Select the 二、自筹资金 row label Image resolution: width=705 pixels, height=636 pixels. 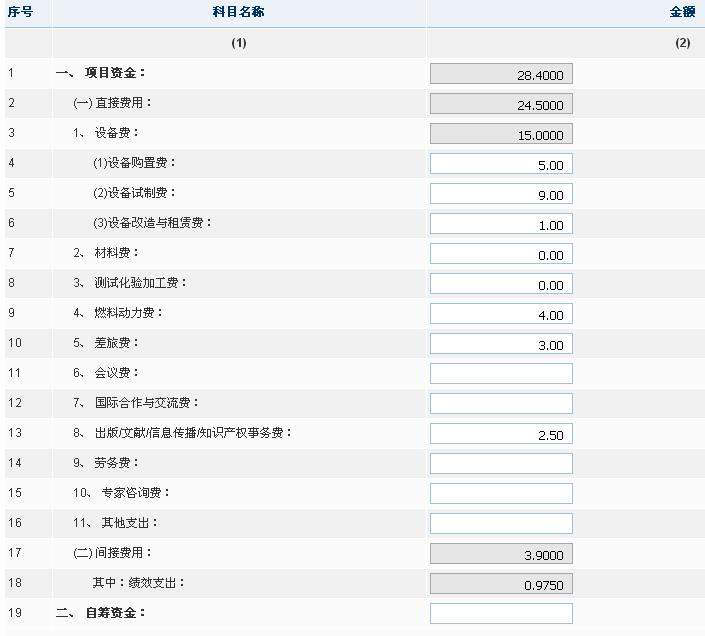tap(101, 613)
